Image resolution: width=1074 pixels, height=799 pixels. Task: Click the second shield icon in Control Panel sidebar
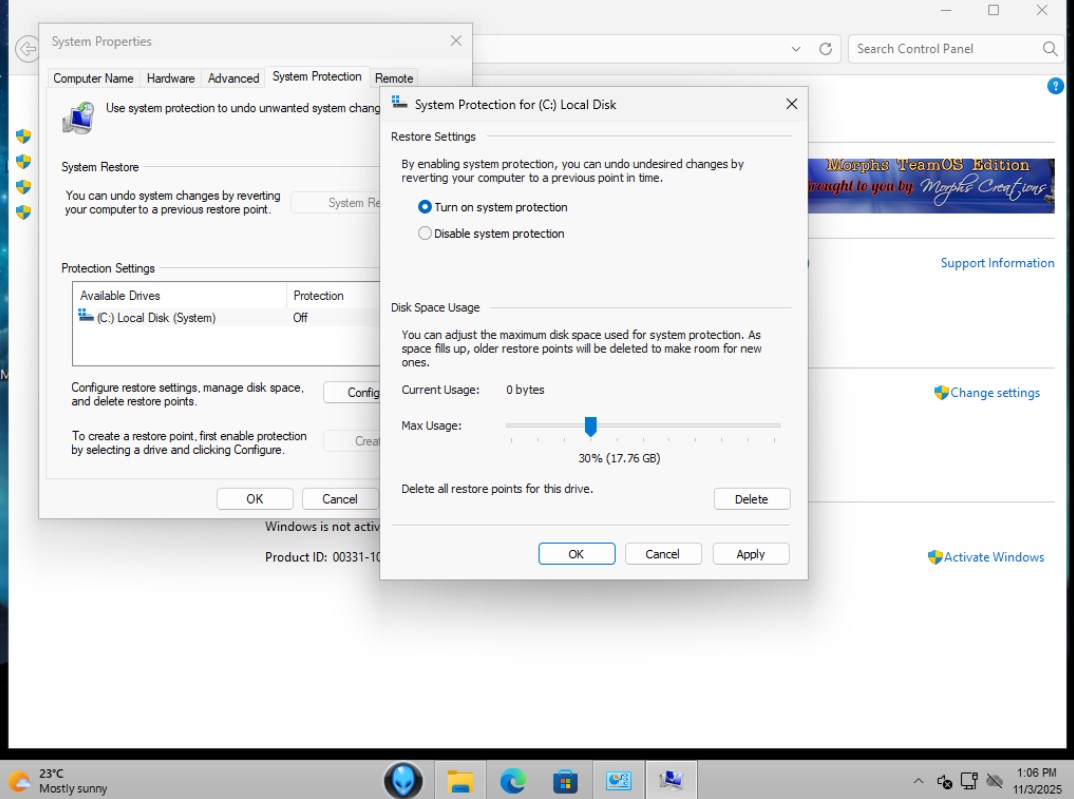23,162
